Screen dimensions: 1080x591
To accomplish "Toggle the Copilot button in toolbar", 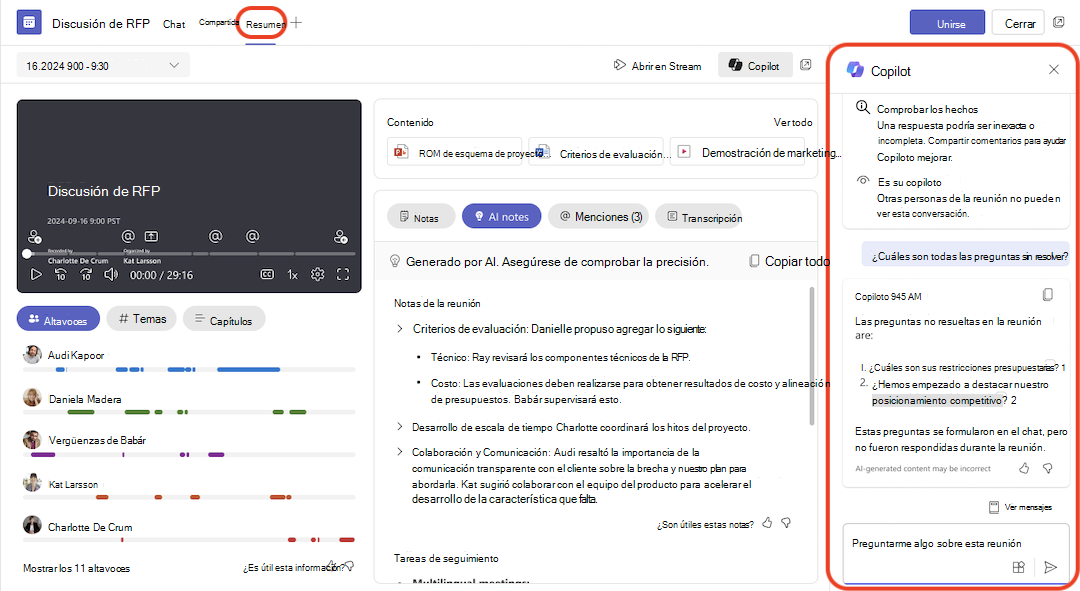I will (755, 65).
